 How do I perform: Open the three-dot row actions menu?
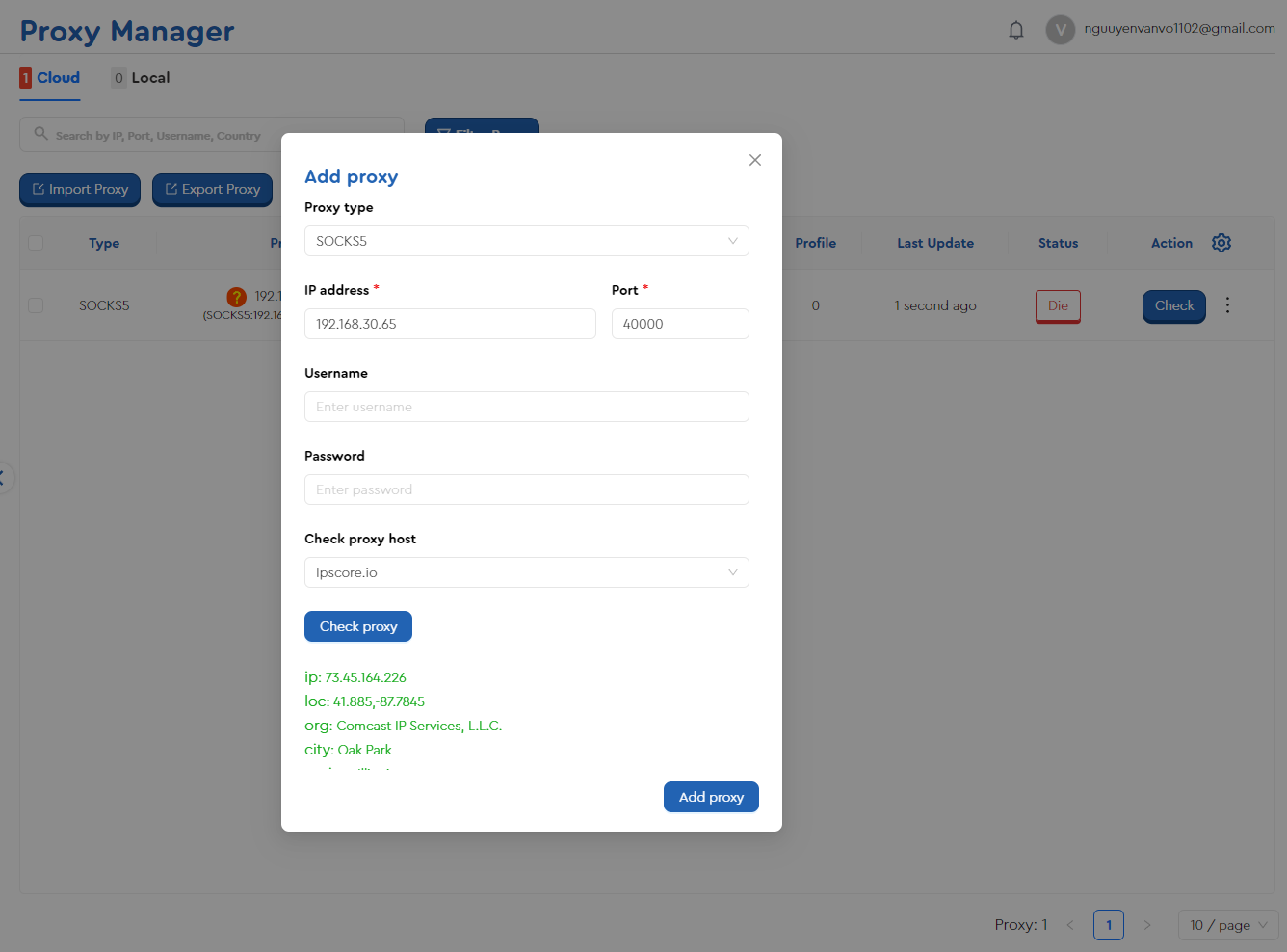coord(1227,305)
